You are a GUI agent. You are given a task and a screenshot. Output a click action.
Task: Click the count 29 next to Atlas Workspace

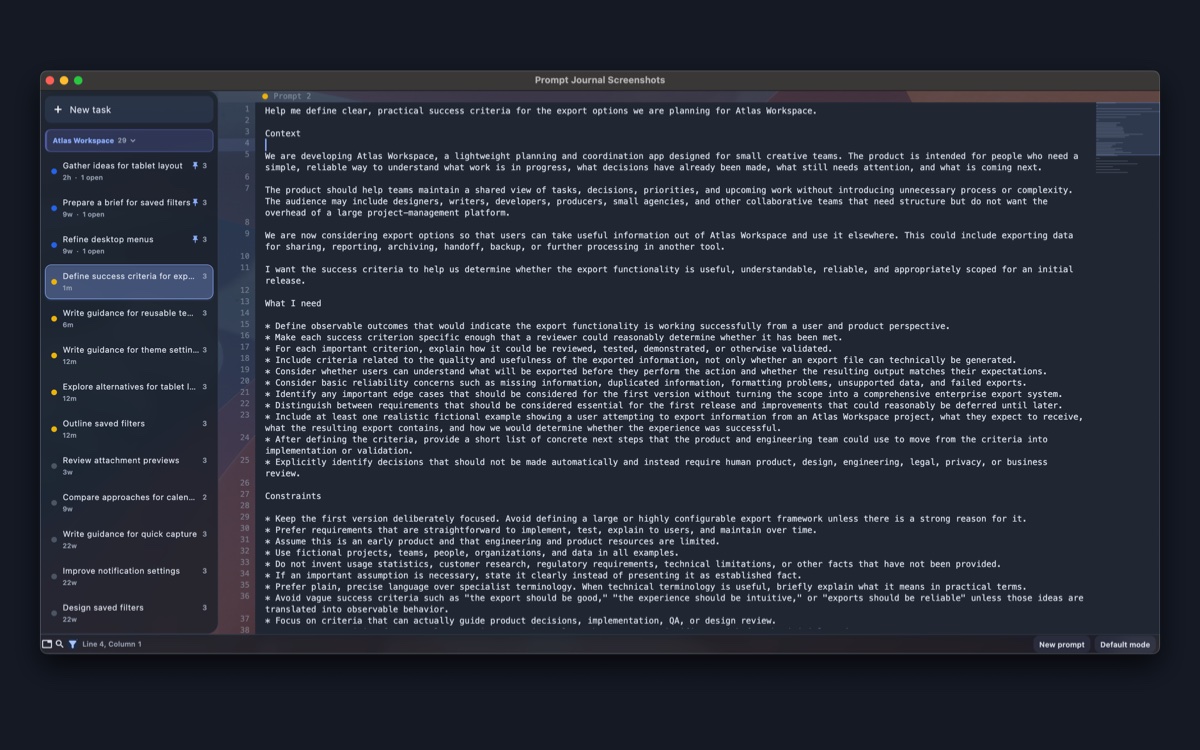(x=122, y=141)
